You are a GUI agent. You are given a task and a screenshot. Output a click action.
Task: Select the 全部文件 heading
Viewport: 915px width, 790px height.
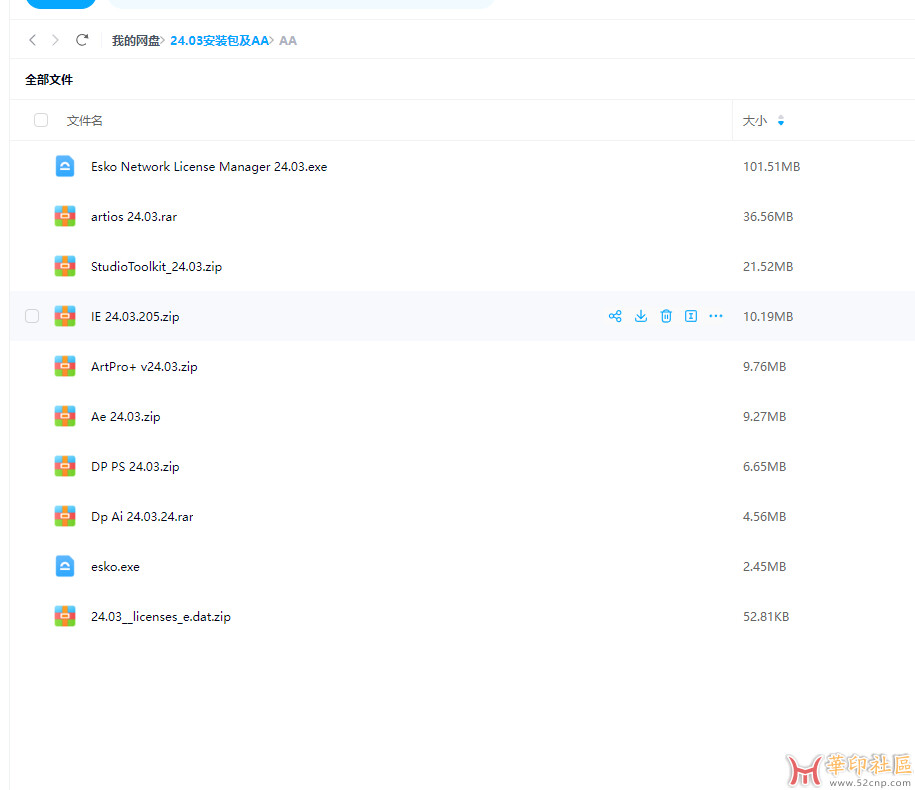(x=49, y=79)
